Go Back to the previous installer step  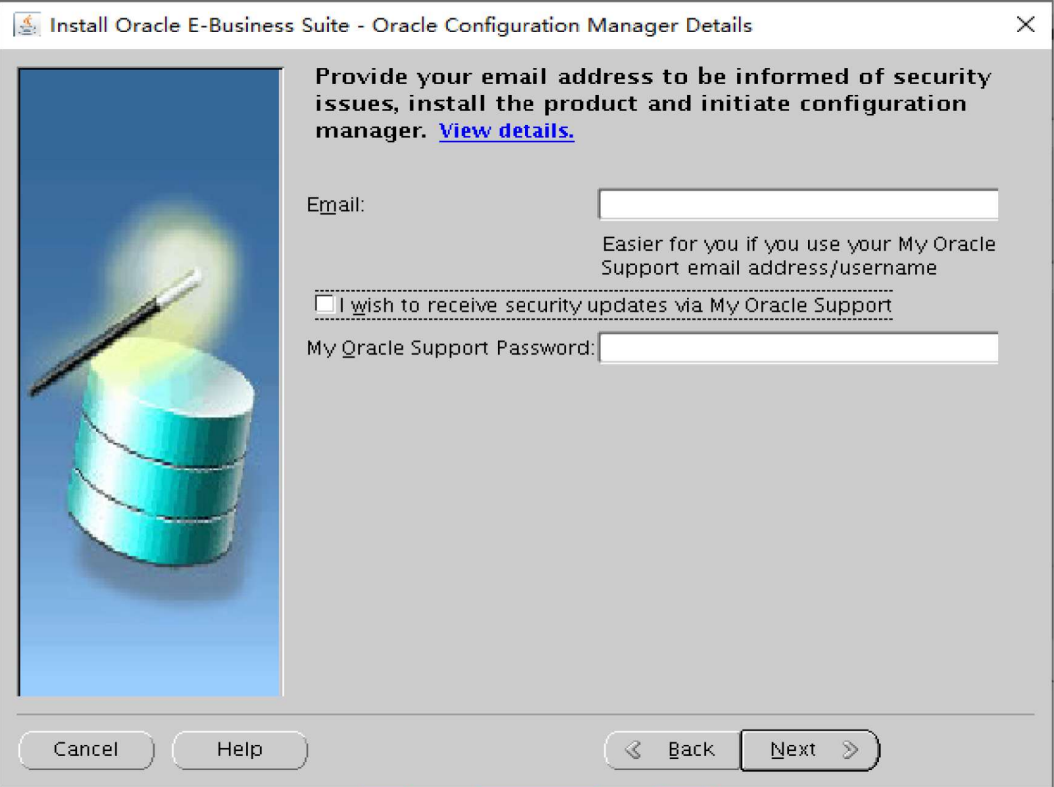coord(672,749)
